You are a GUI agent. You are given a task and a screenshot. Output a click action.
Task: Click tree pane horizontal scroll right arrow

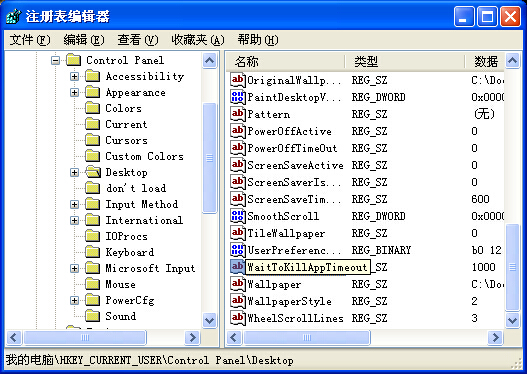193,337
